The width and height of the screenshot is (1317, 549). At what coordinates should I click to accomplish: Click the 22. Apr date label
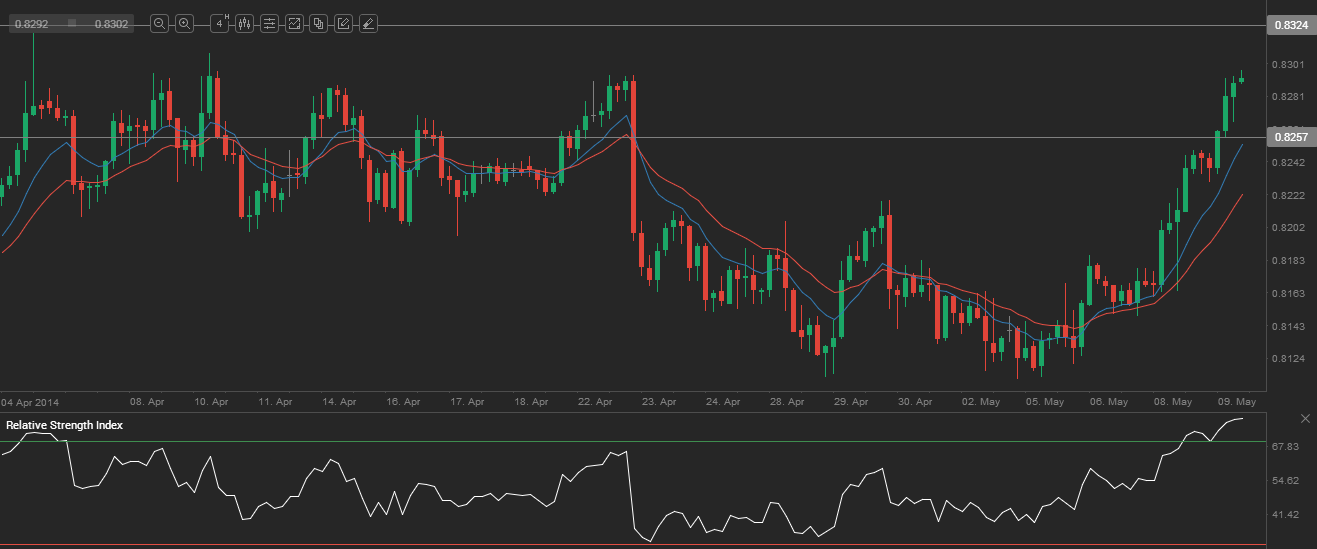(x=596, y=401)
